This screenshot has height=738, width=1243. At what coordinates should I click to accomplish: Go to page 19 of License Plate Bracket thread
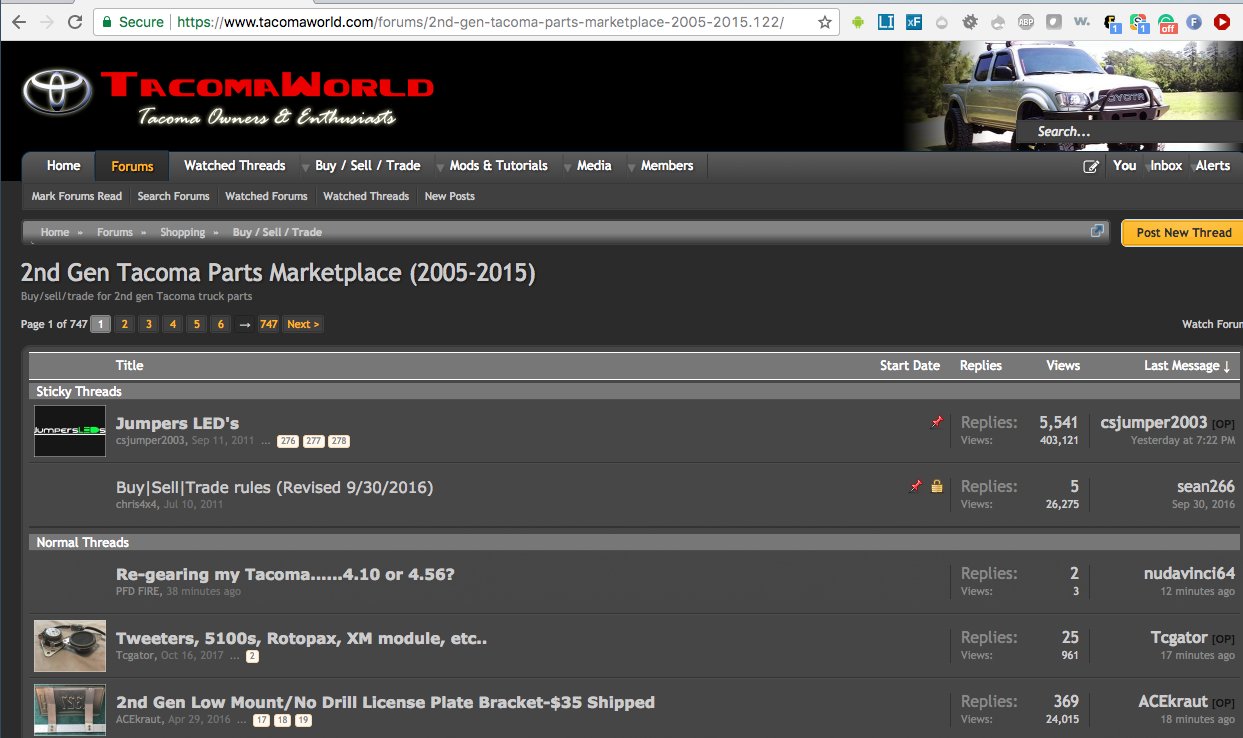click(x=303, y=720)
